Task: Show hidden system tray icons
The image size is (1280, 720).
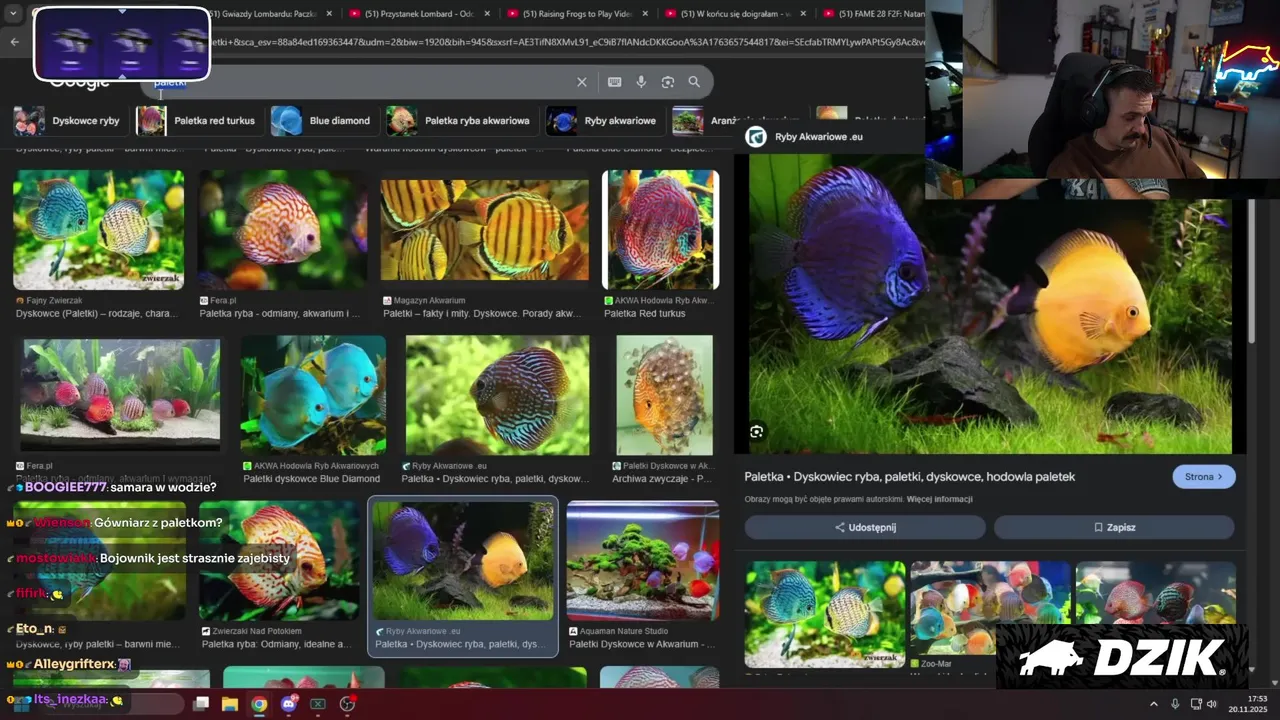Action: pos(1153,704)
